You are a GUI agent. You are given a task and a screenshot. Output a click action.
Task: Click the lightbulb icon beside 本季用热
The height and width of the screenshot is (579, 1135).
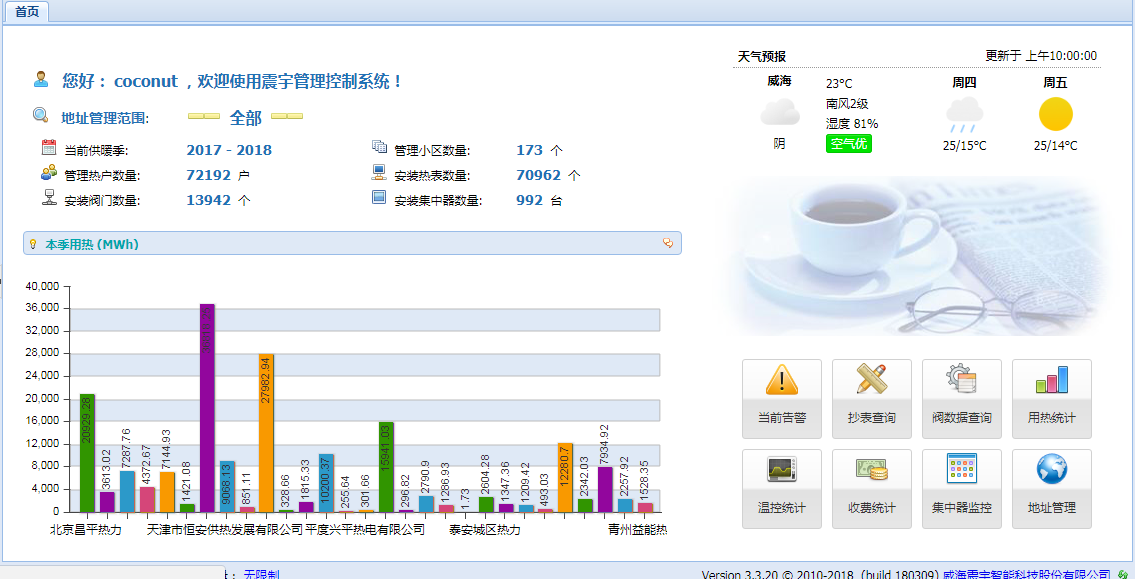point(33,243)
